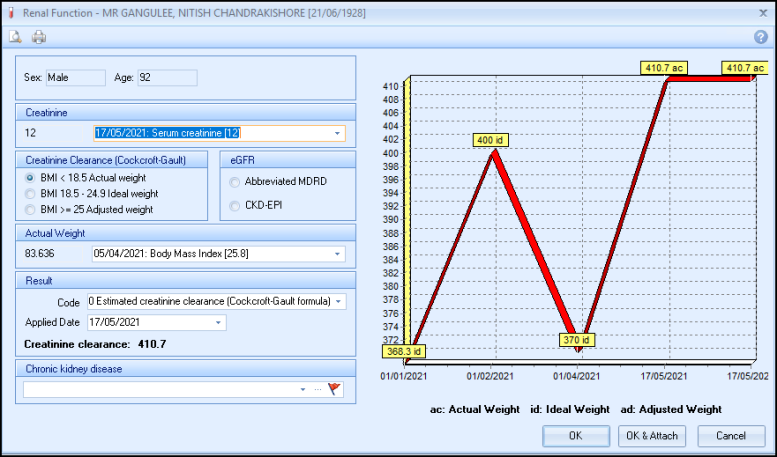Click the print preview magnifier icon
The height and width of the screenshot is (457, 777).
click(x=16, y=37)
